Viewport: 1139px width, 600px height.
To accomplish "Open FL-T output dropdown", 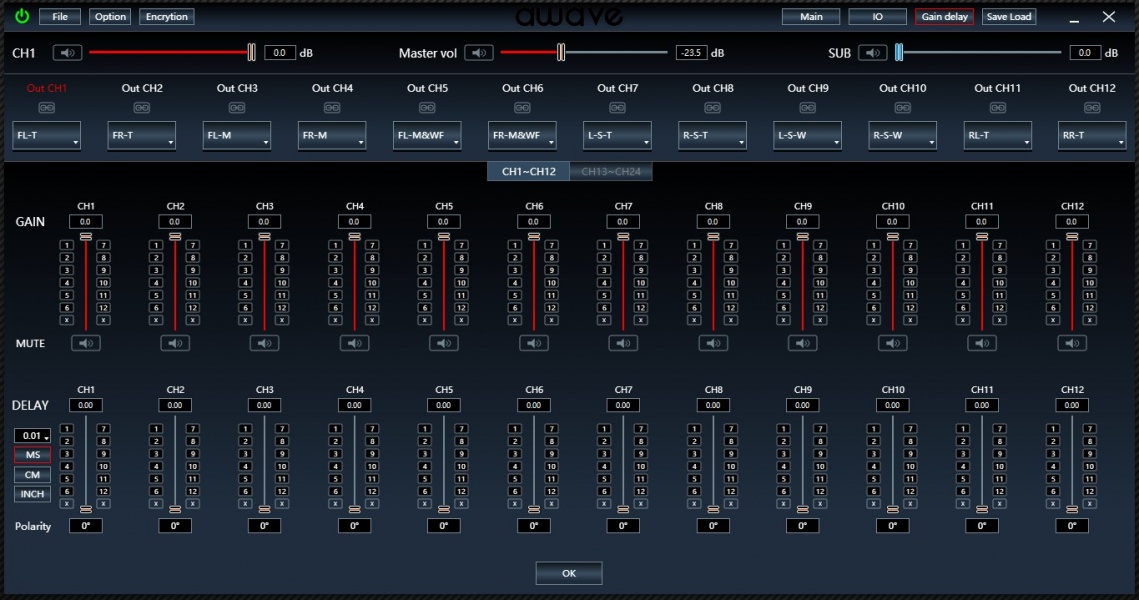I will click(x=46, y=136).
